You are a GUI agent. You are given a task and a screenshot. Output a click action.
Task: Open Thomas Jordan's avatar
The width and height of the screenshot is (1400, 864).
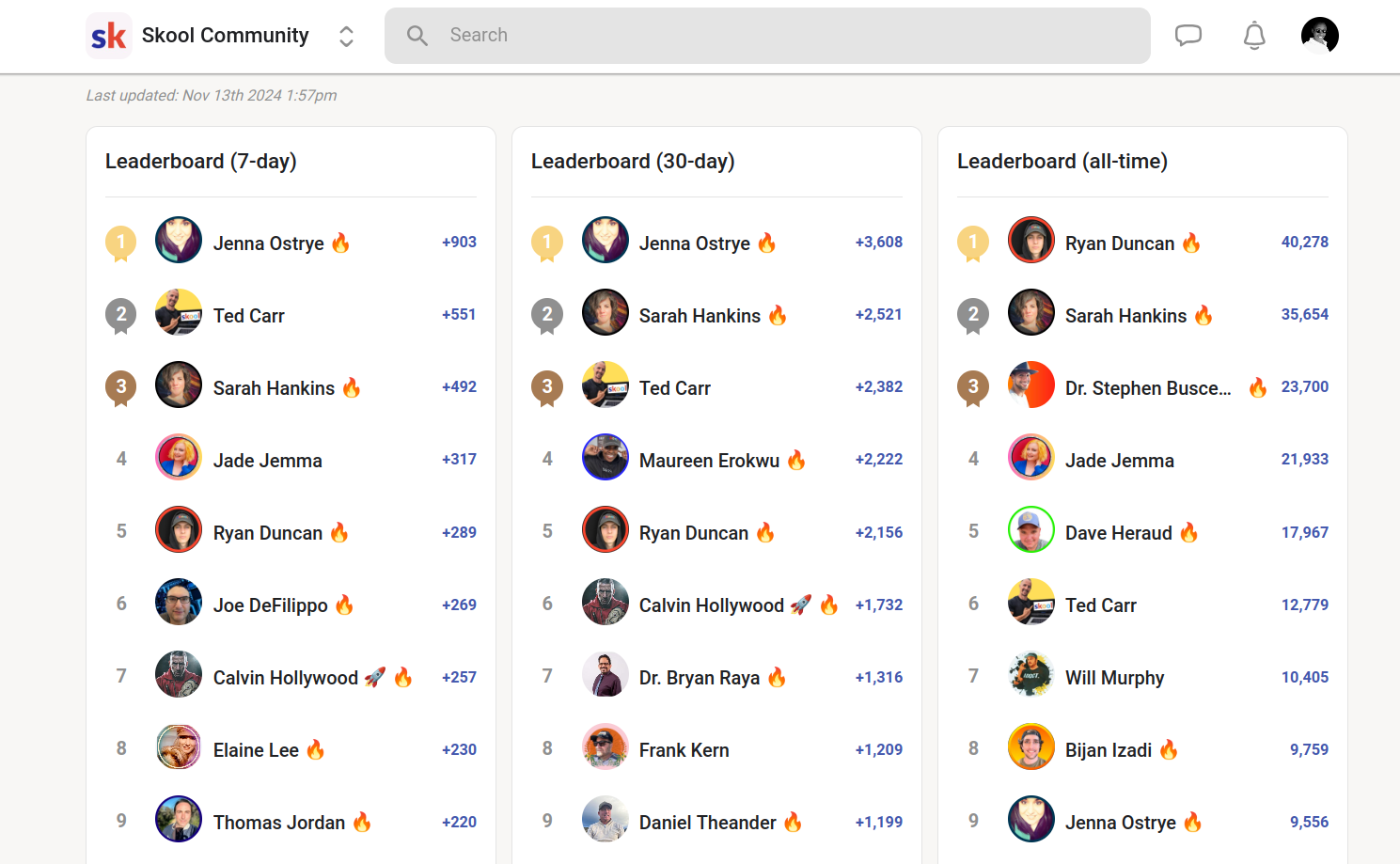179,819
